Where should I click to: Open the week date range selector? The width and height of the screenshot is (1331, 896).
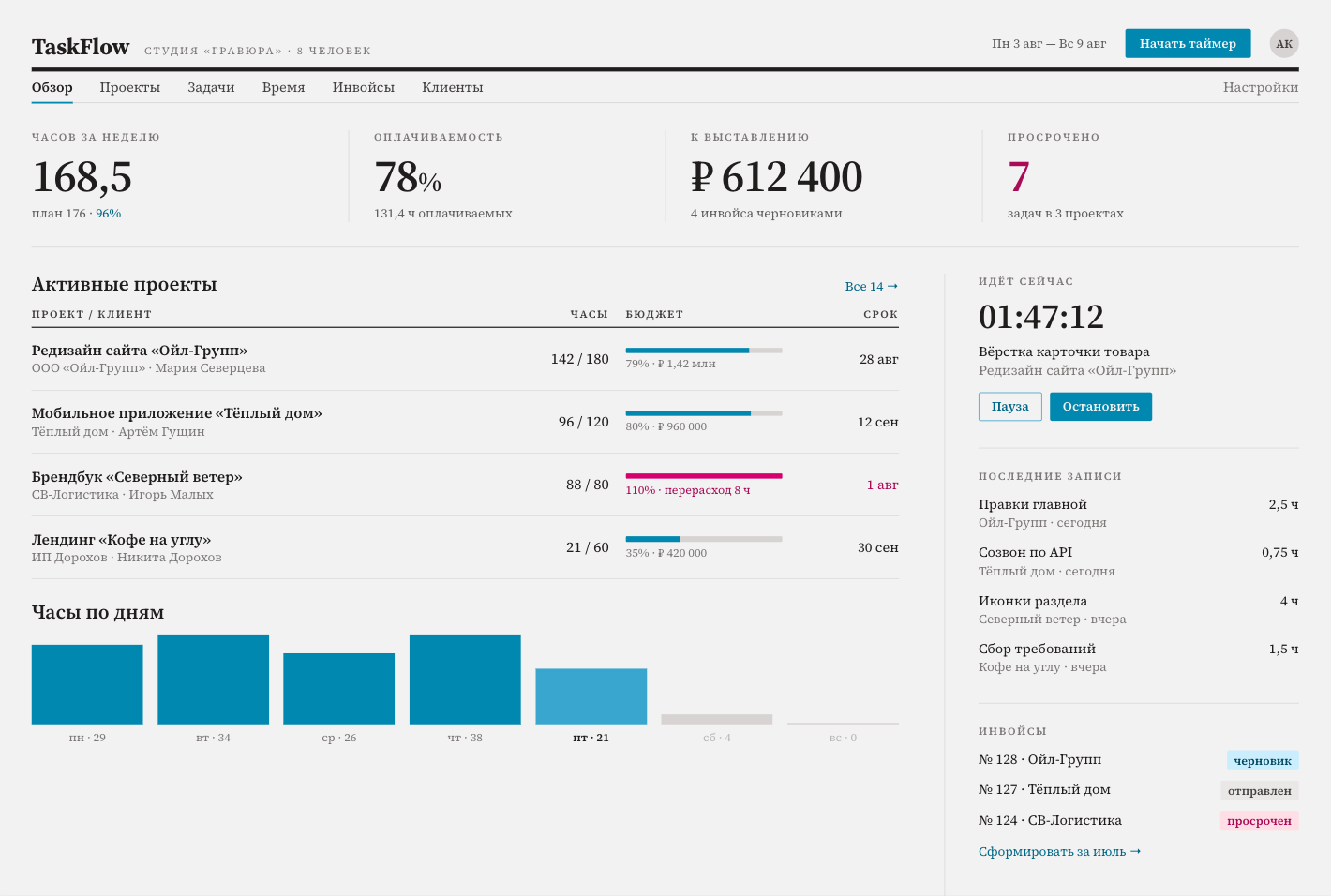tap(1049, 44)
